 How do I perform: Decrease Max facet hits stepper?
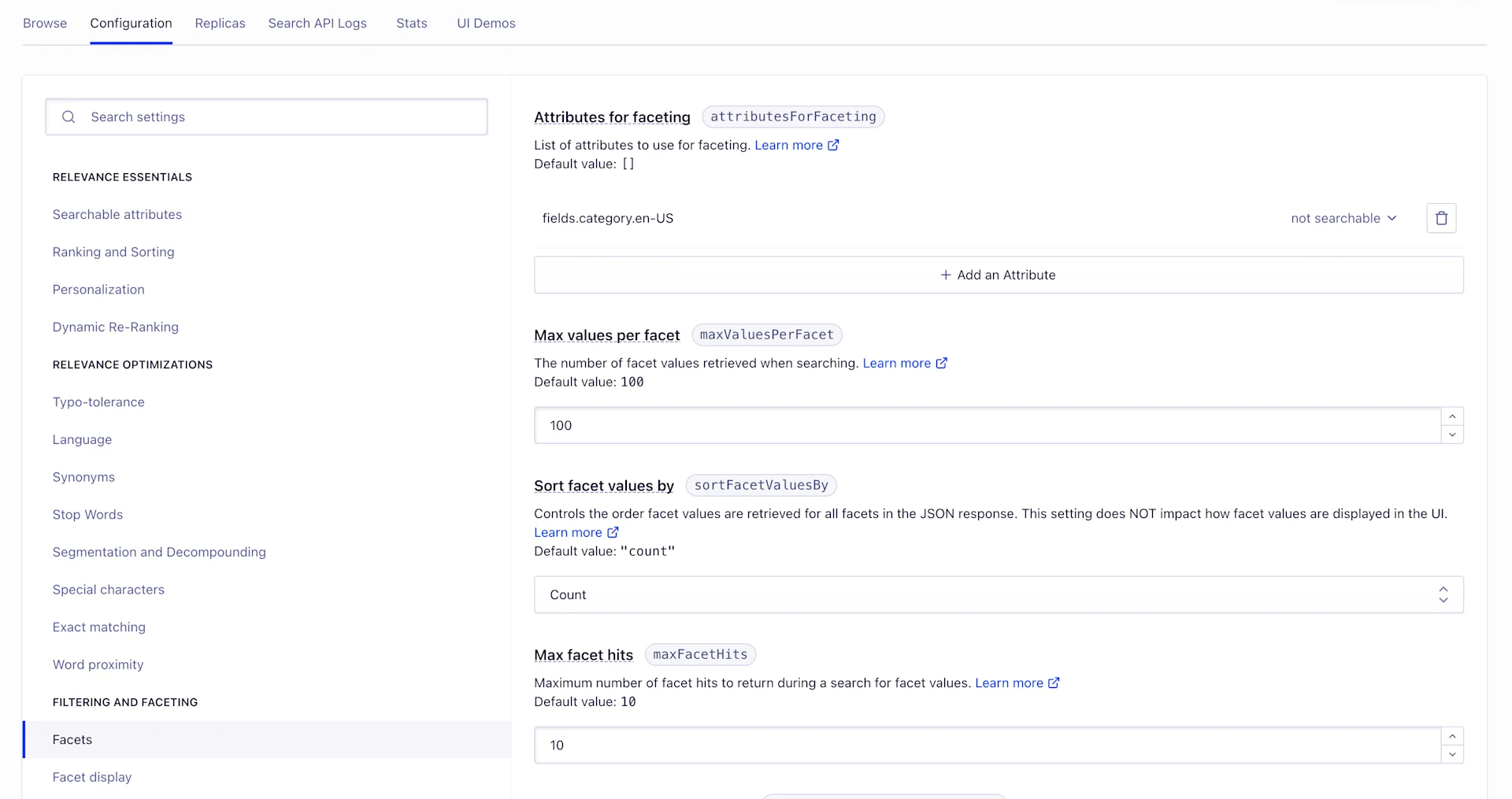[1452, 754]
